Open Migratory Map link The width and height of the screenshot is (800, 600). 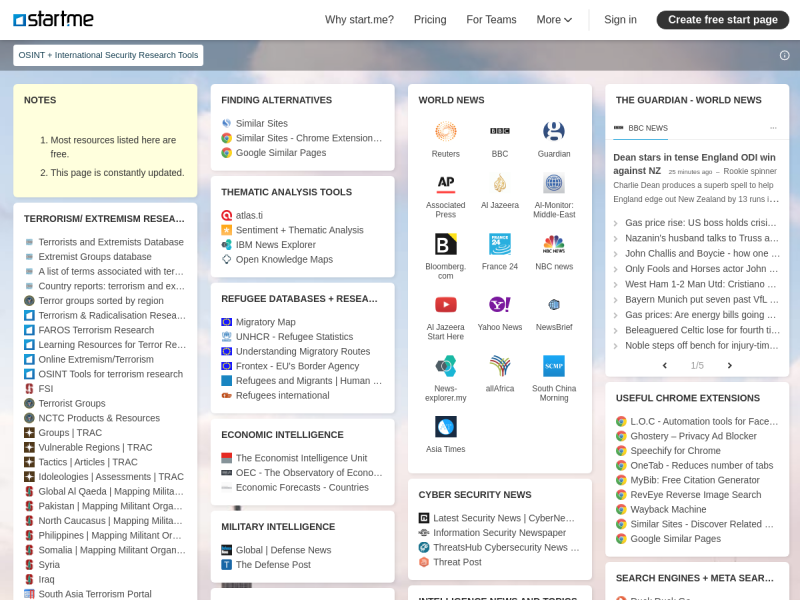point(265,322)
